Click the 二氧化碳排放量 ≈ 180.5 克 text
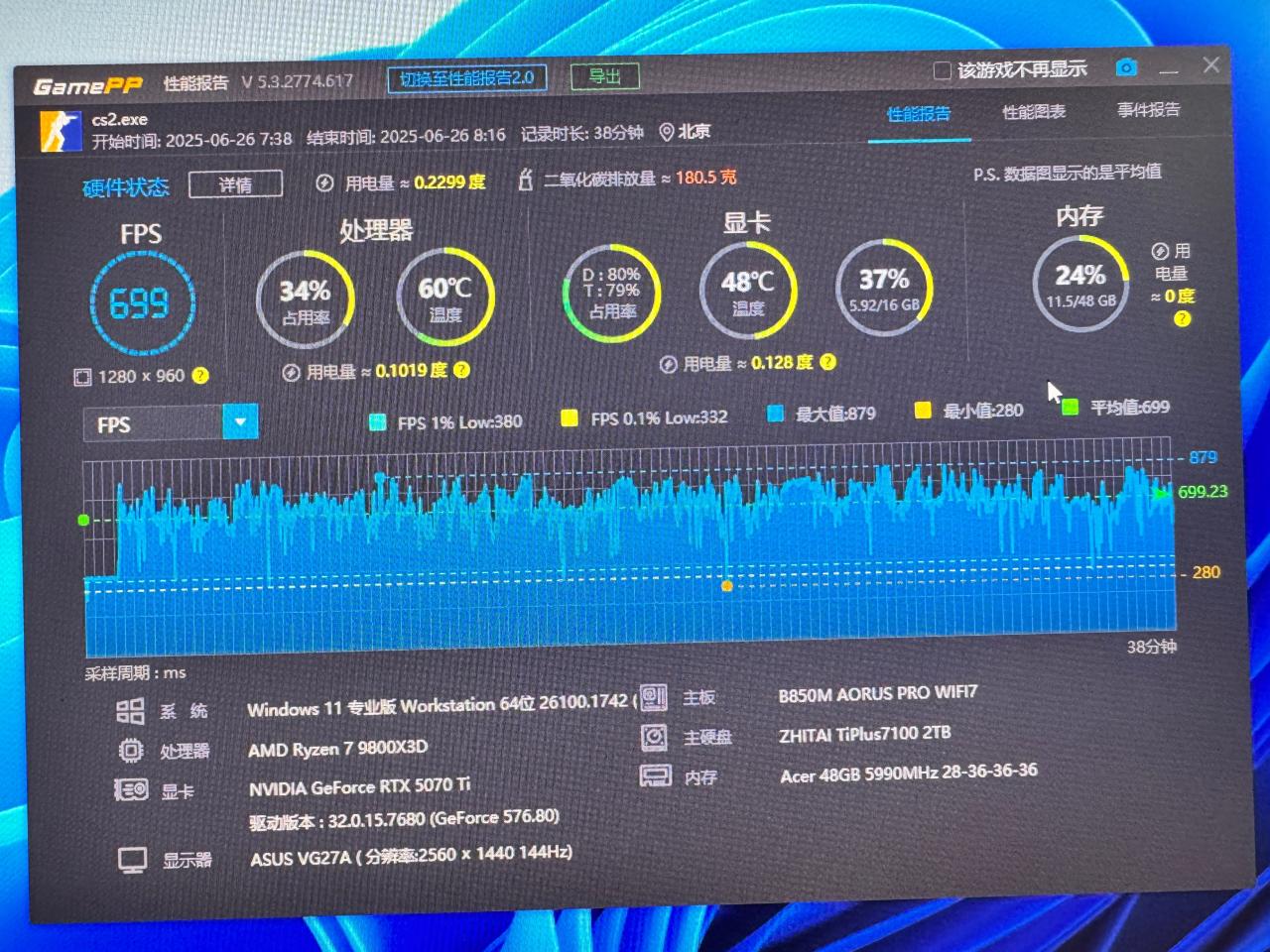 click(640, 178)
